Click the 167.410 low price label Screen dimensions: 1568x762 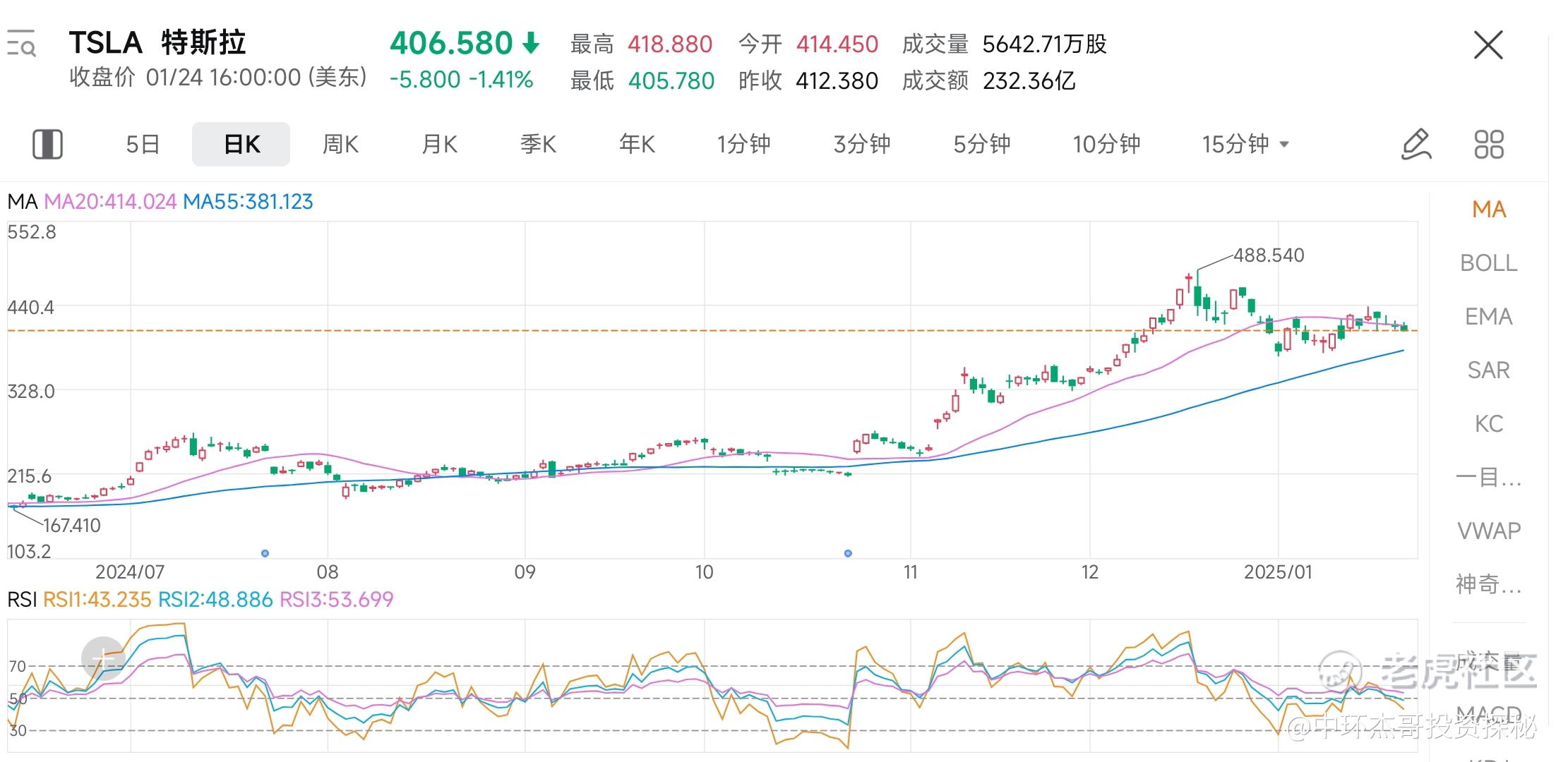pyautogui.click(x=71, y=526)
